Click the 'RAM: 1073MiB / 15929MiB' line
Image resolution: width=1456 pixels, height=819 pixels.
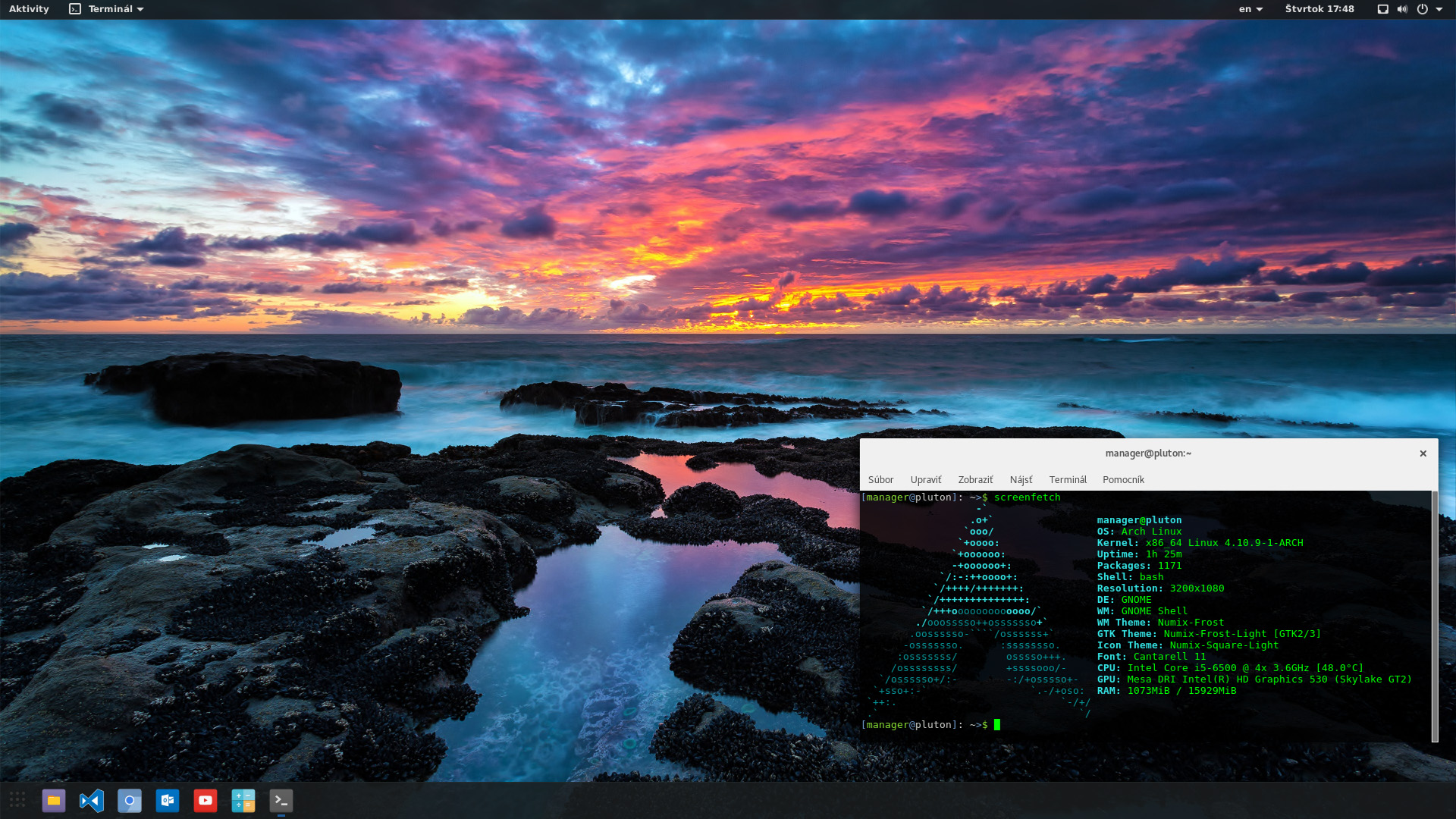(1166, 691)
